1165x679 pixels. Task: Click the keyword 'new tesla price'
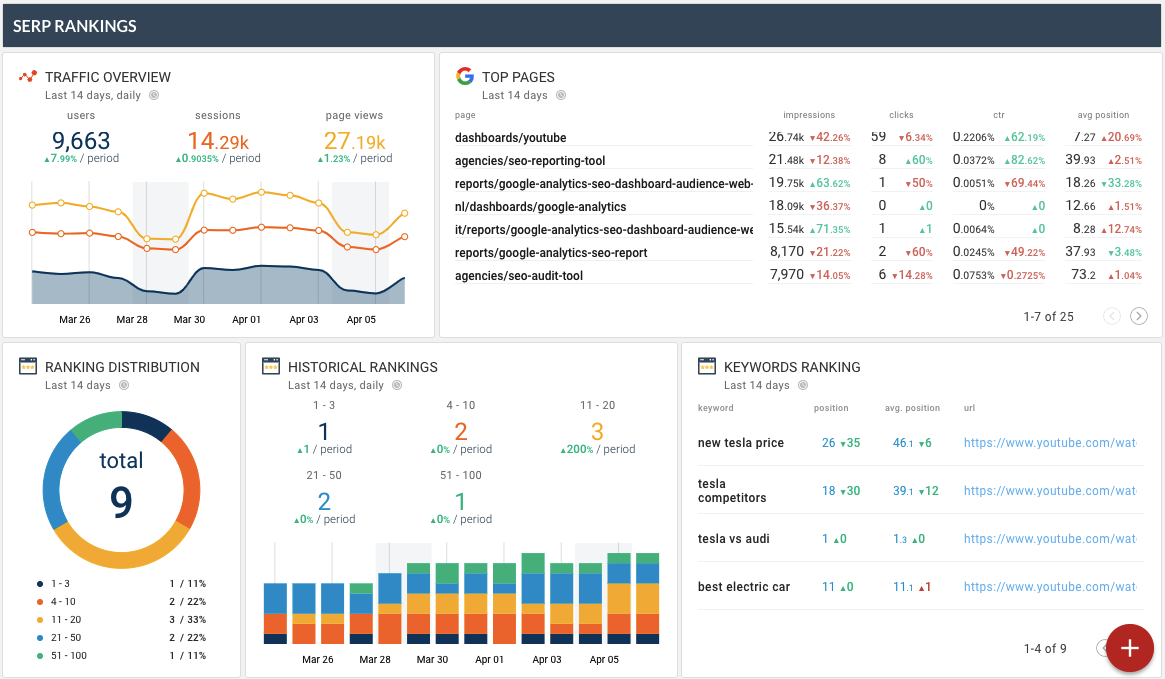[741, 443]
